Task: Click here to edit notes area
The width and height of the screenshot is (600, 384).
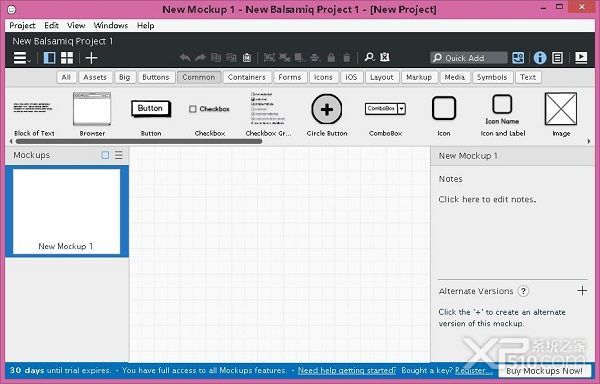Action: coord(487,199)
